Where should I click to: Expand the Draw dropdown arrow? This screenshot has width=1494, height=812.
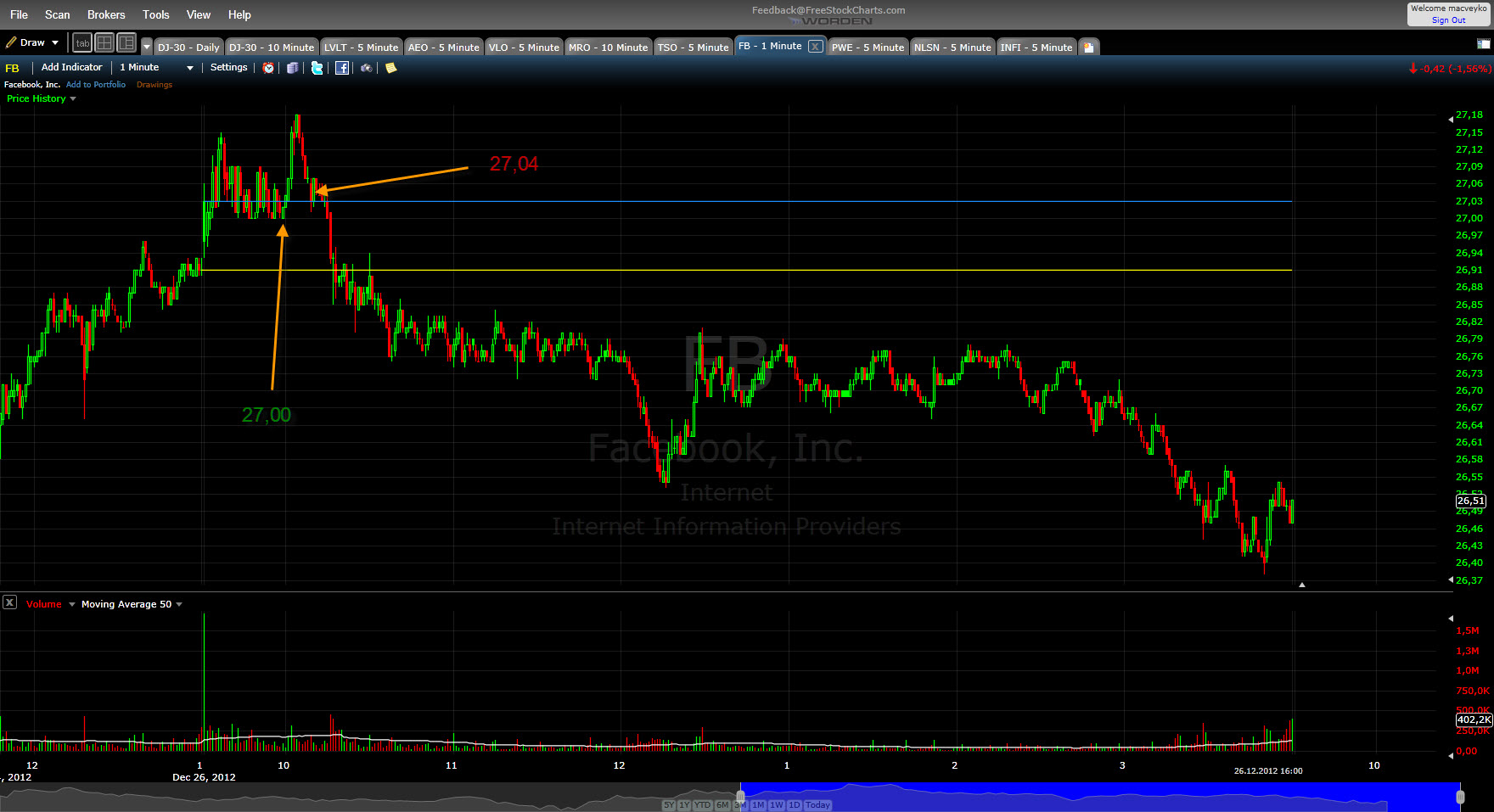click(55, 42)
